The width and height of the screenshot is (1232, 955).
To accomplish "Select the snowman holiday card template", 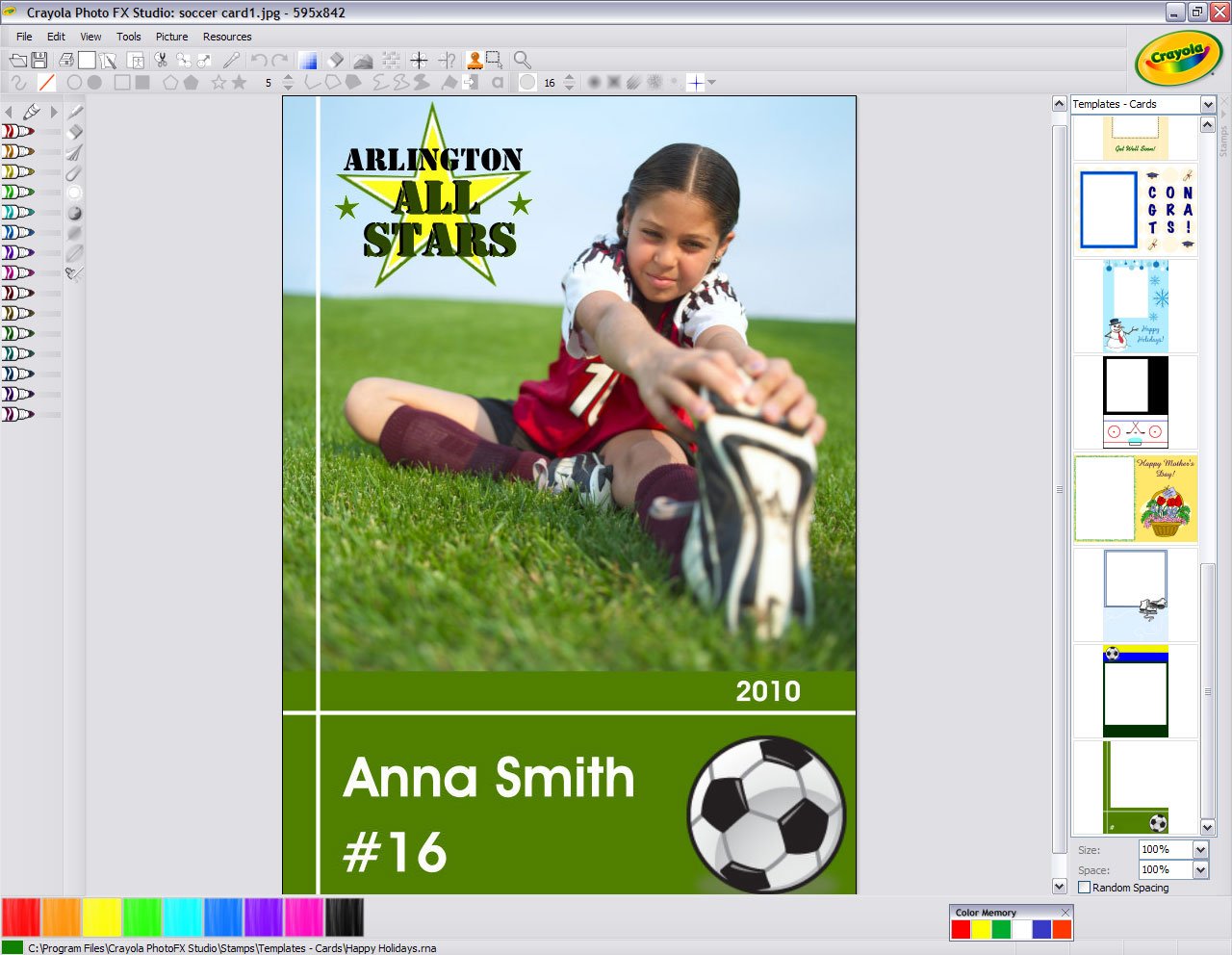I will click(x=1135, y=305).
